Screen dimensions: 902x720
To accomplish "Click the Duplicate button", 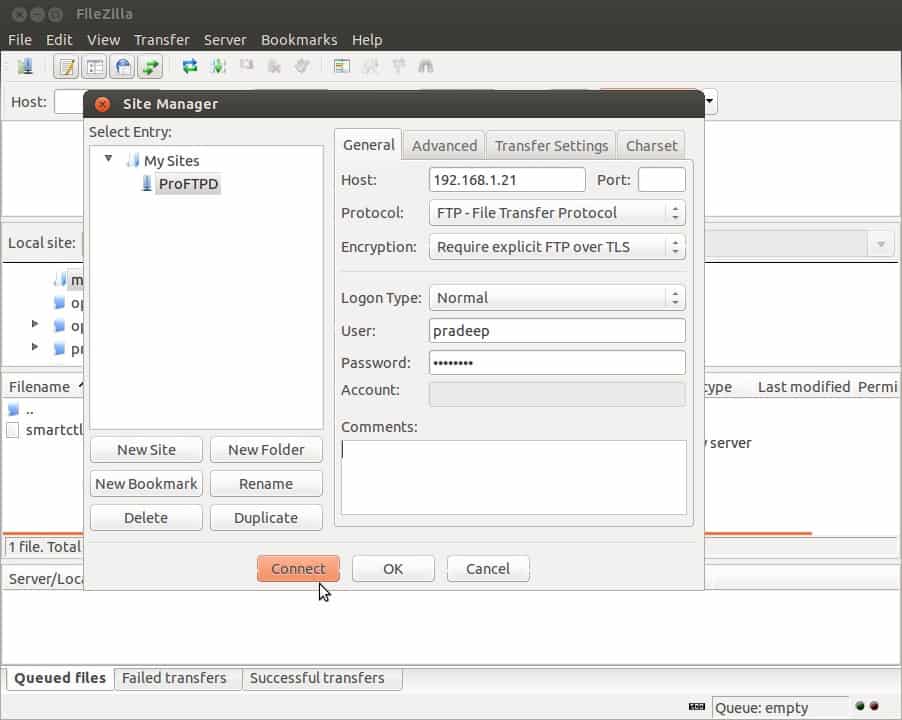I will coord(266,518).
